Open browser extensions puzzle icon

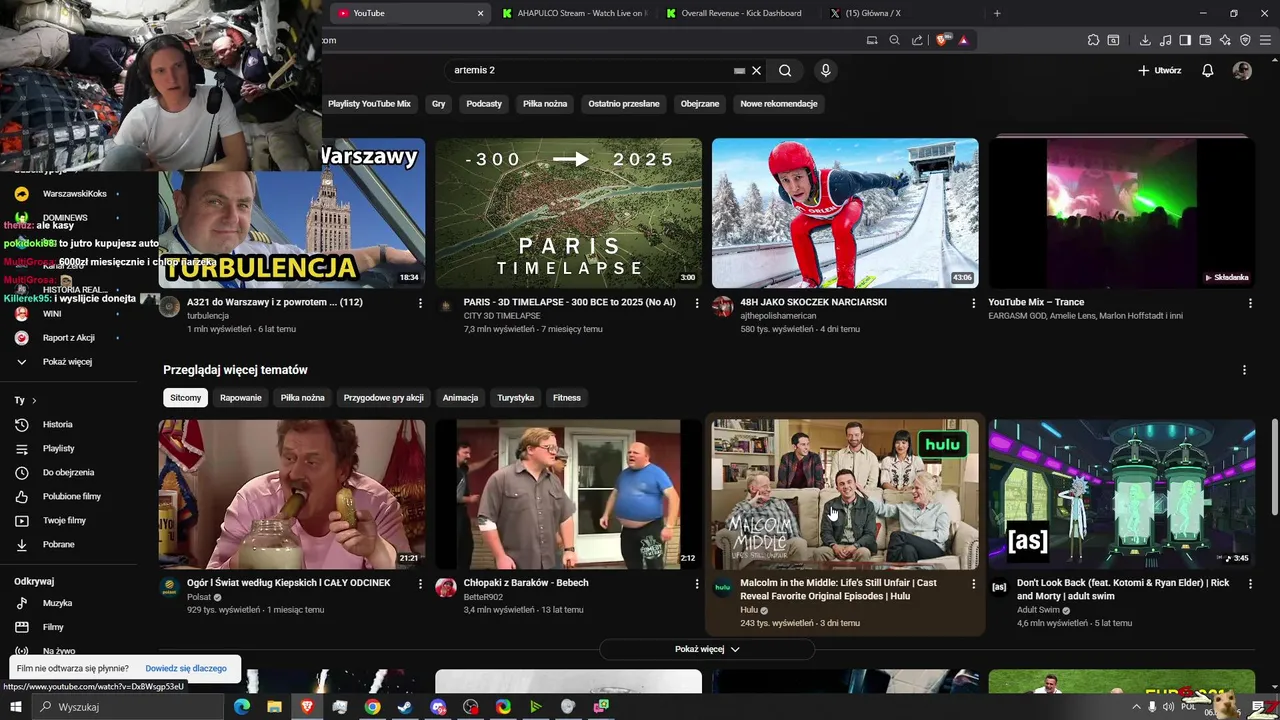[x=1093, y=40]
